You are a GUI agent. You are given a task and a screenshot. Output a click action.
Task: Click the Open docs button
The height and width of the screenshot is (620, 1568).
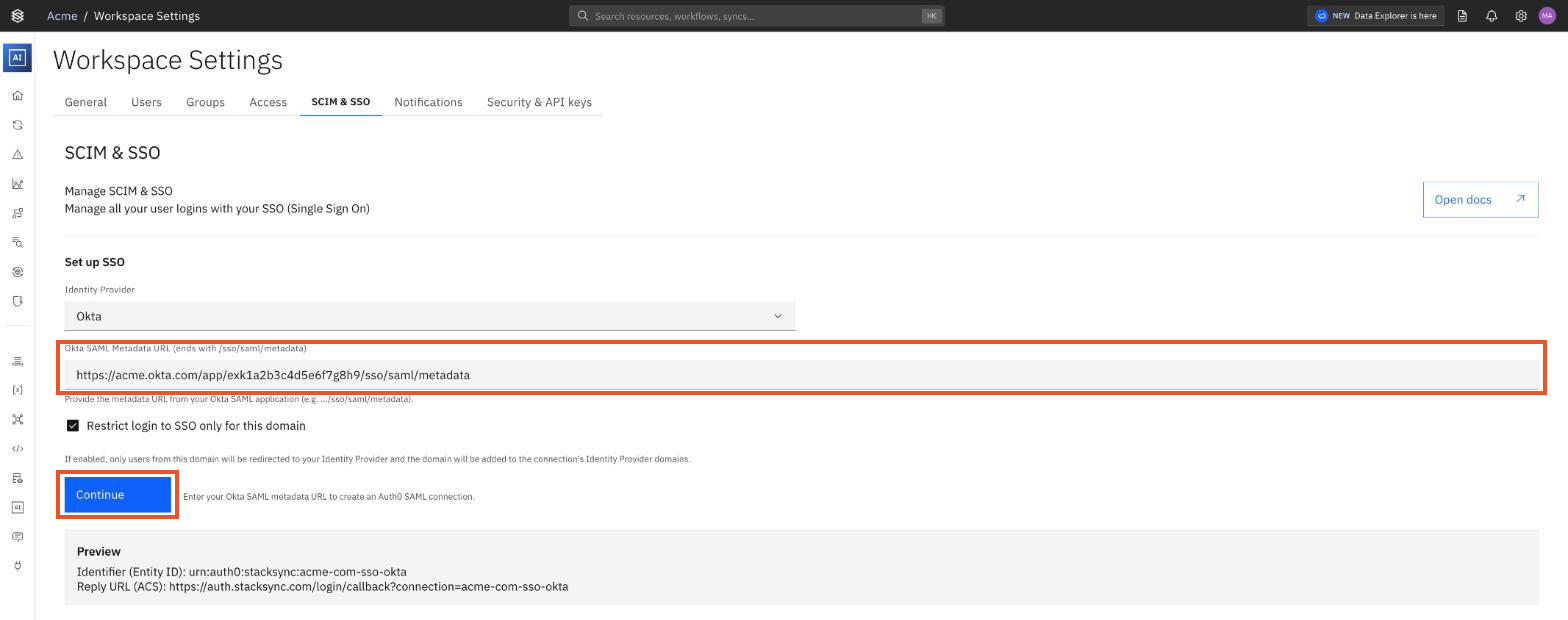click(1480, 200)
